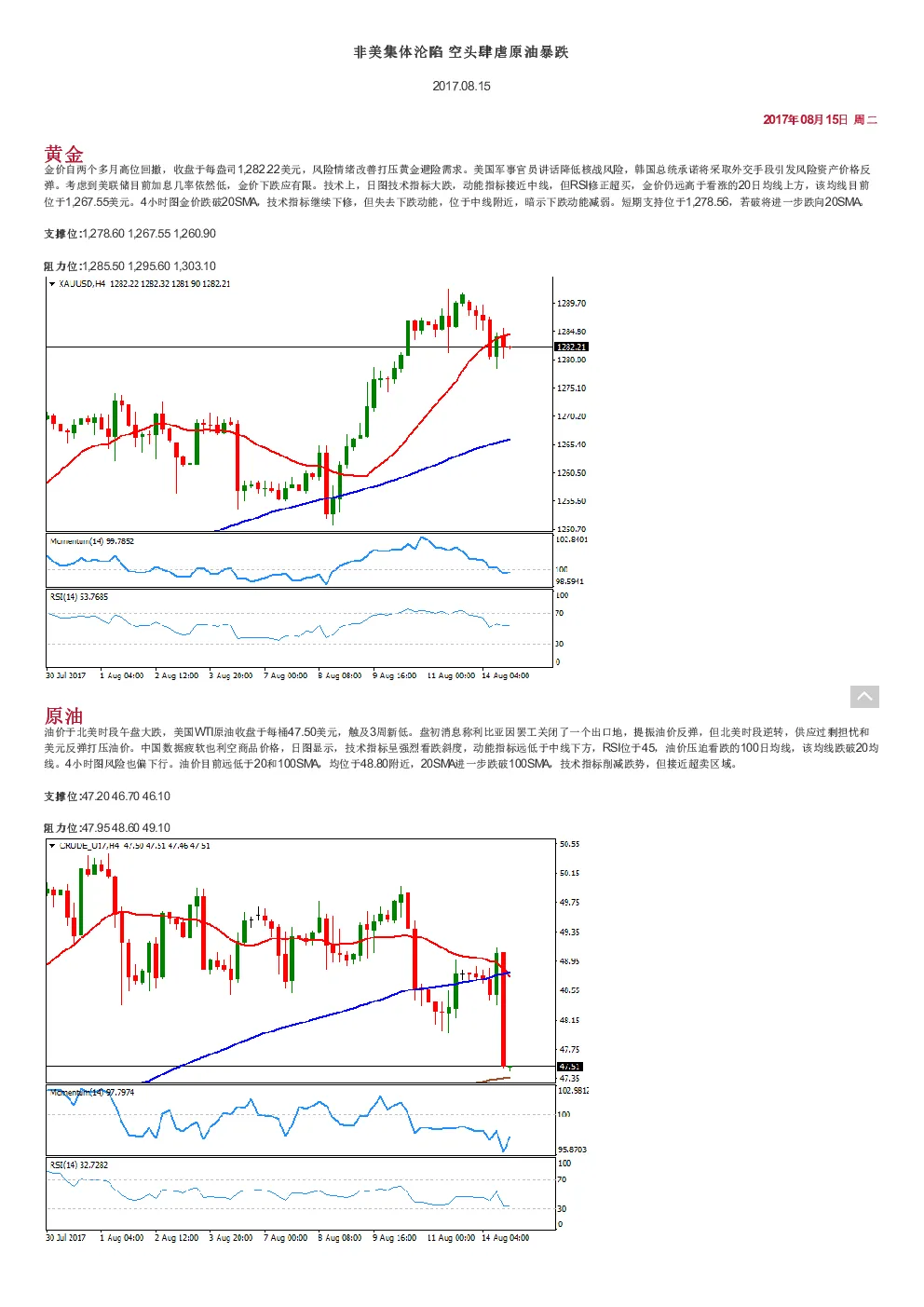Image resolution: width=924 pixels, height=1307 pixels.
Task: Click the headline 非美集体沦陷 空头肆虐原油暴跌
Action: coord(461,52)
